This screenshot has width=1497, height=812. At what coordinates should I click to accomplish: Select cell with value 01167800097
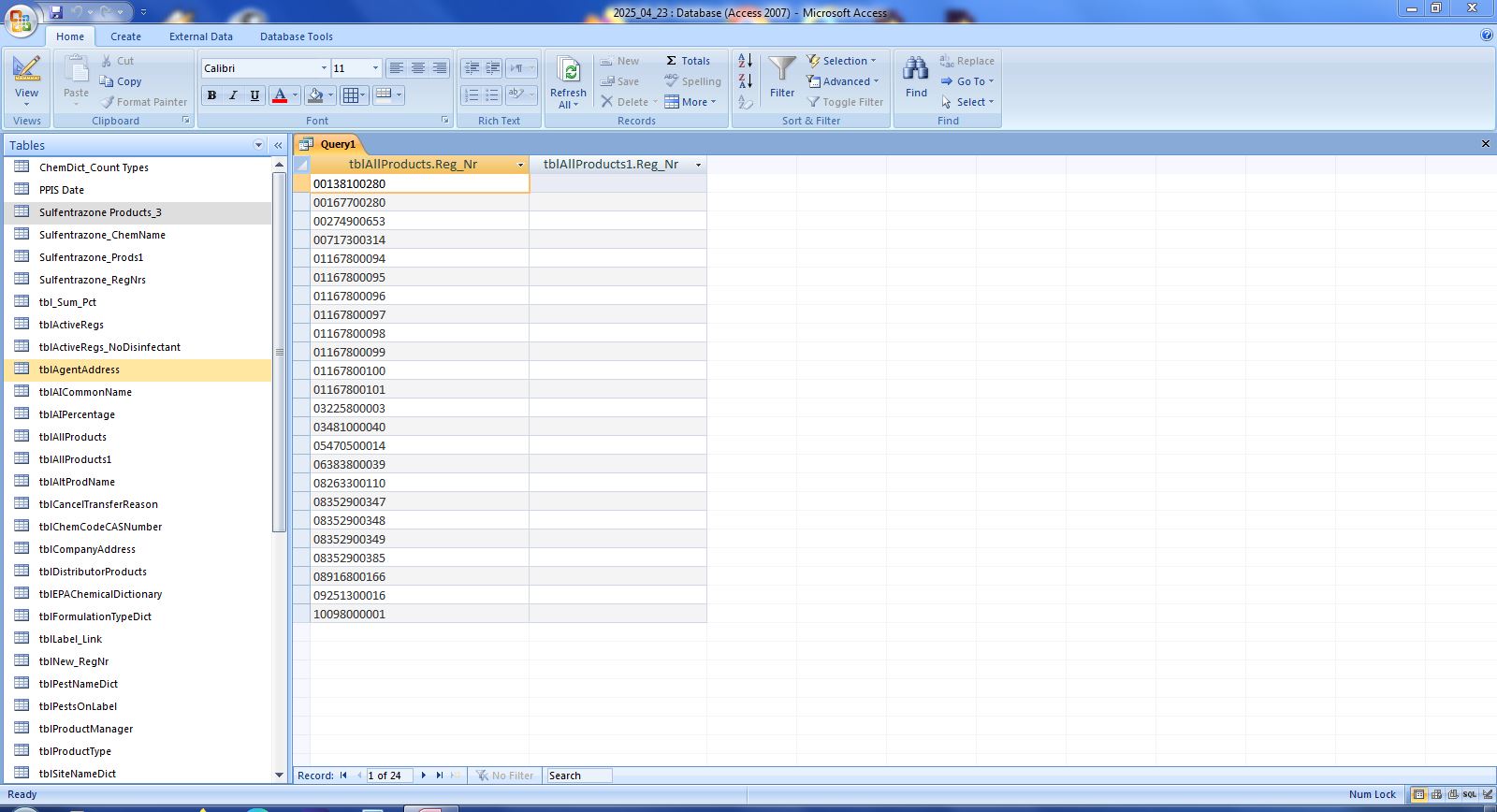(x=419, y=314)
